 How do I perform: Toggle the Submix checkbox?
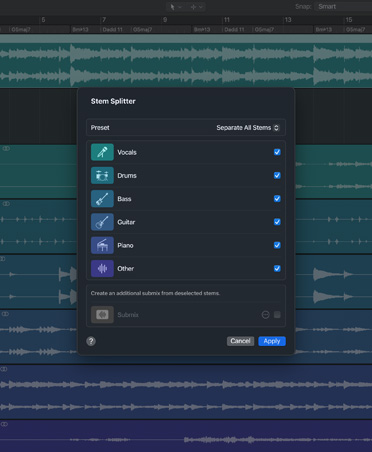coord(277,315)
